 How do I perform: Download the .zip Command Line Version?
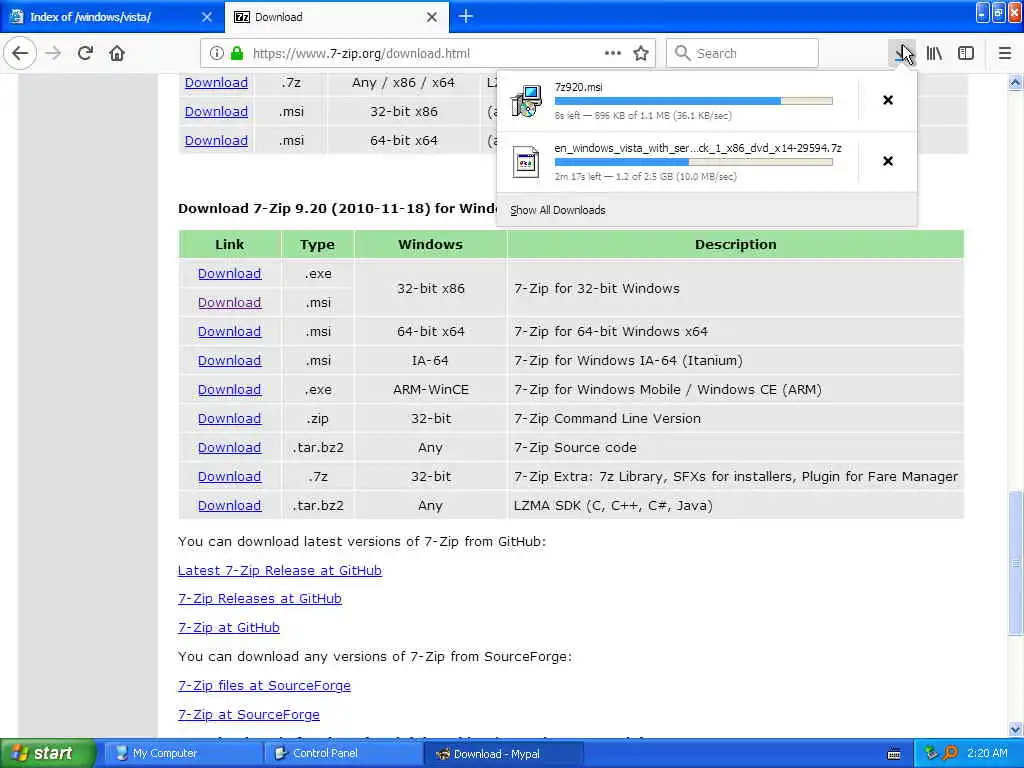point(229,419)
